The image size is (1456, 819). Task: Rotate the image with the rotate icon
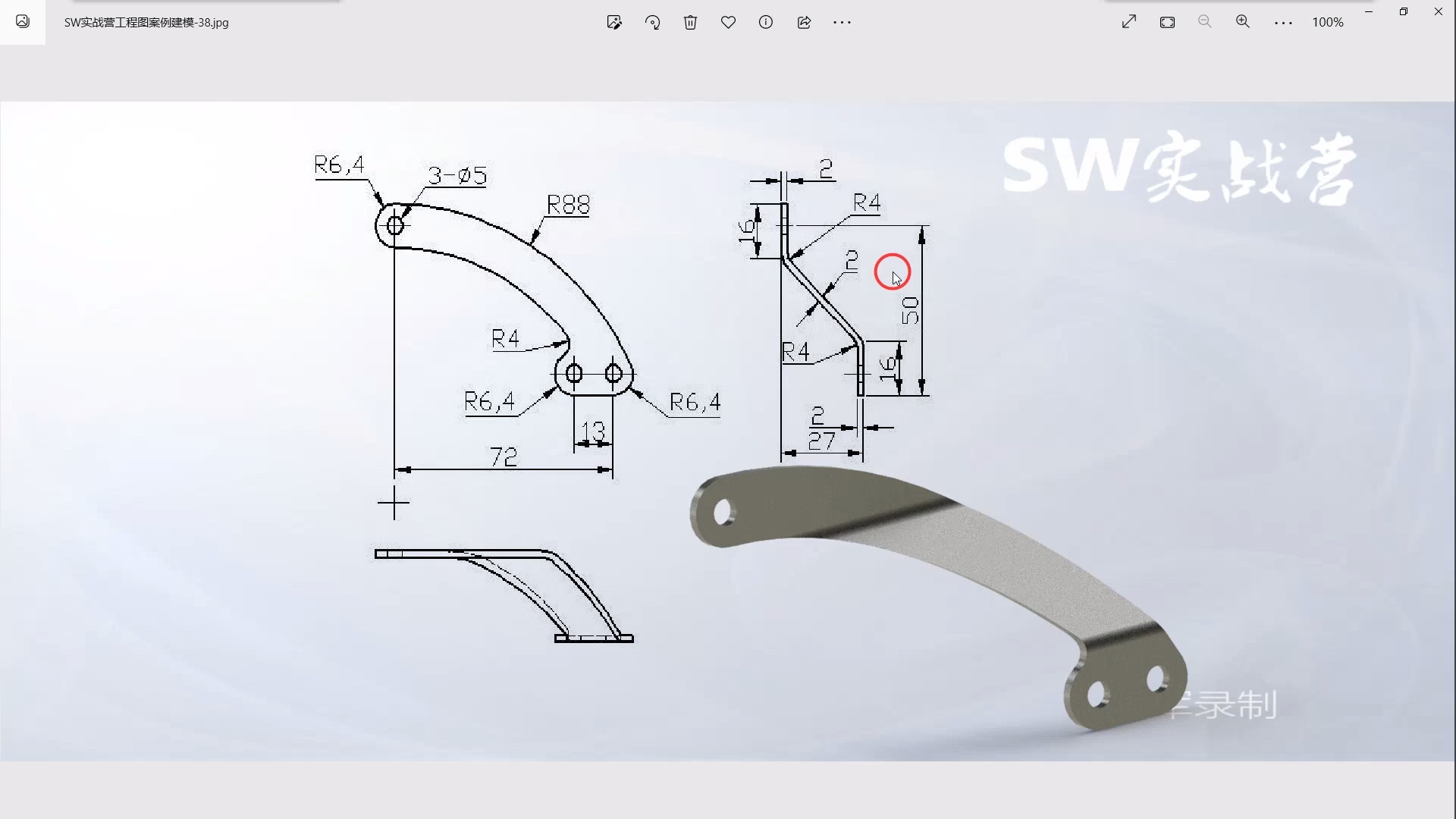pyautogui.click(x=652, y=23)
